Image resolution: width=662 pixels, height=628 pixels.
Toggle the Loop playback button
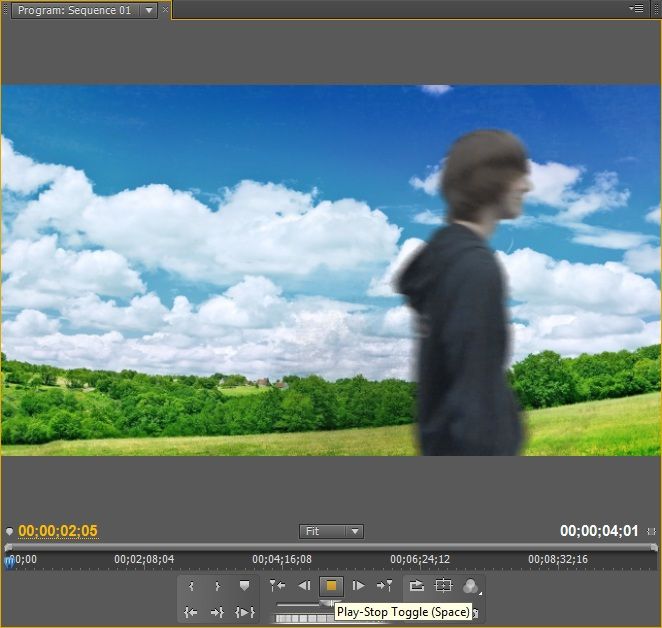pyautogui.click(x=417, y=586)
